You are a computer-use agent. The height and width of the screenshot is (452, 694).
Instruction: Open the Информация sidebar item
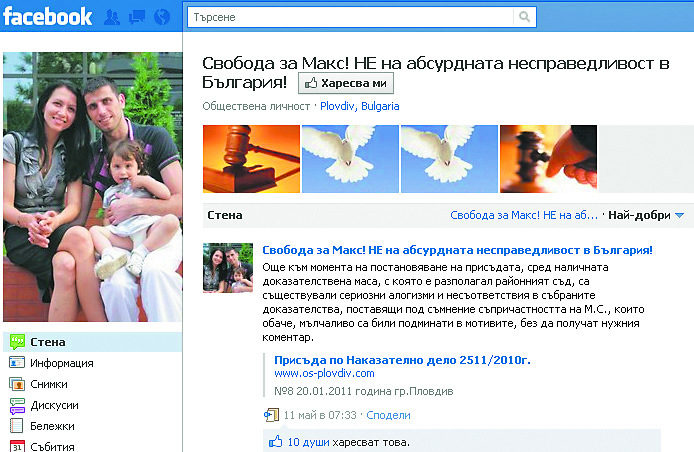pyautogui.click(x=62, y=363)
